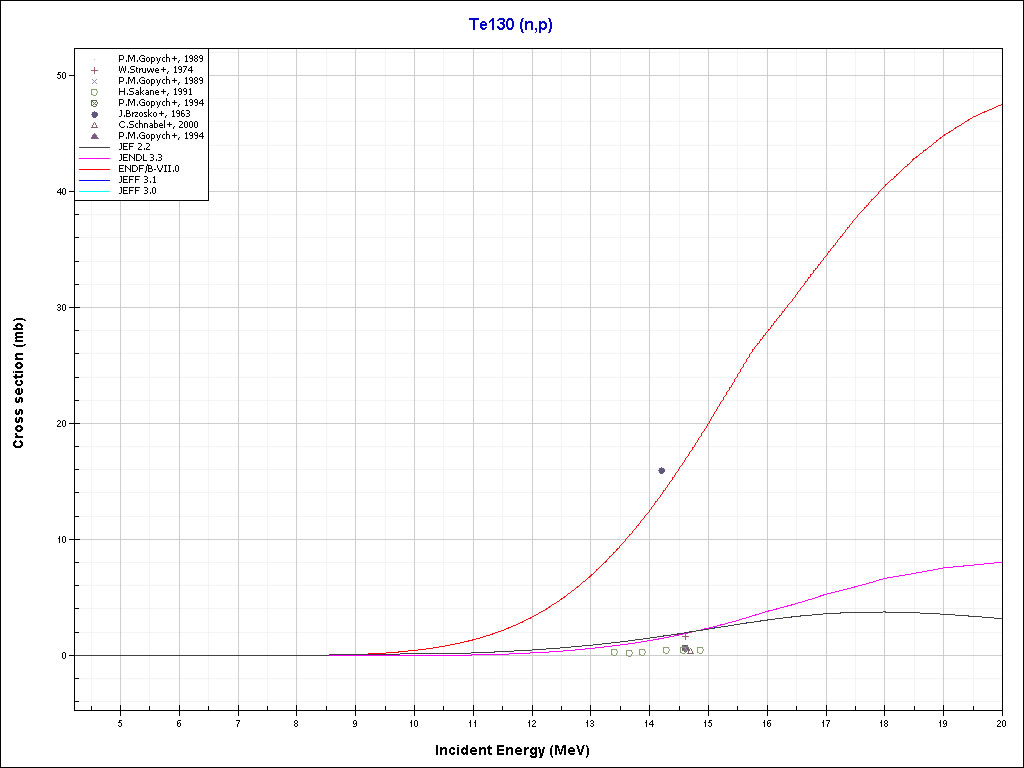
Task: Click the 20 tick label on the x-axis
Action: pyautogui.click(x=1001, y=723)
